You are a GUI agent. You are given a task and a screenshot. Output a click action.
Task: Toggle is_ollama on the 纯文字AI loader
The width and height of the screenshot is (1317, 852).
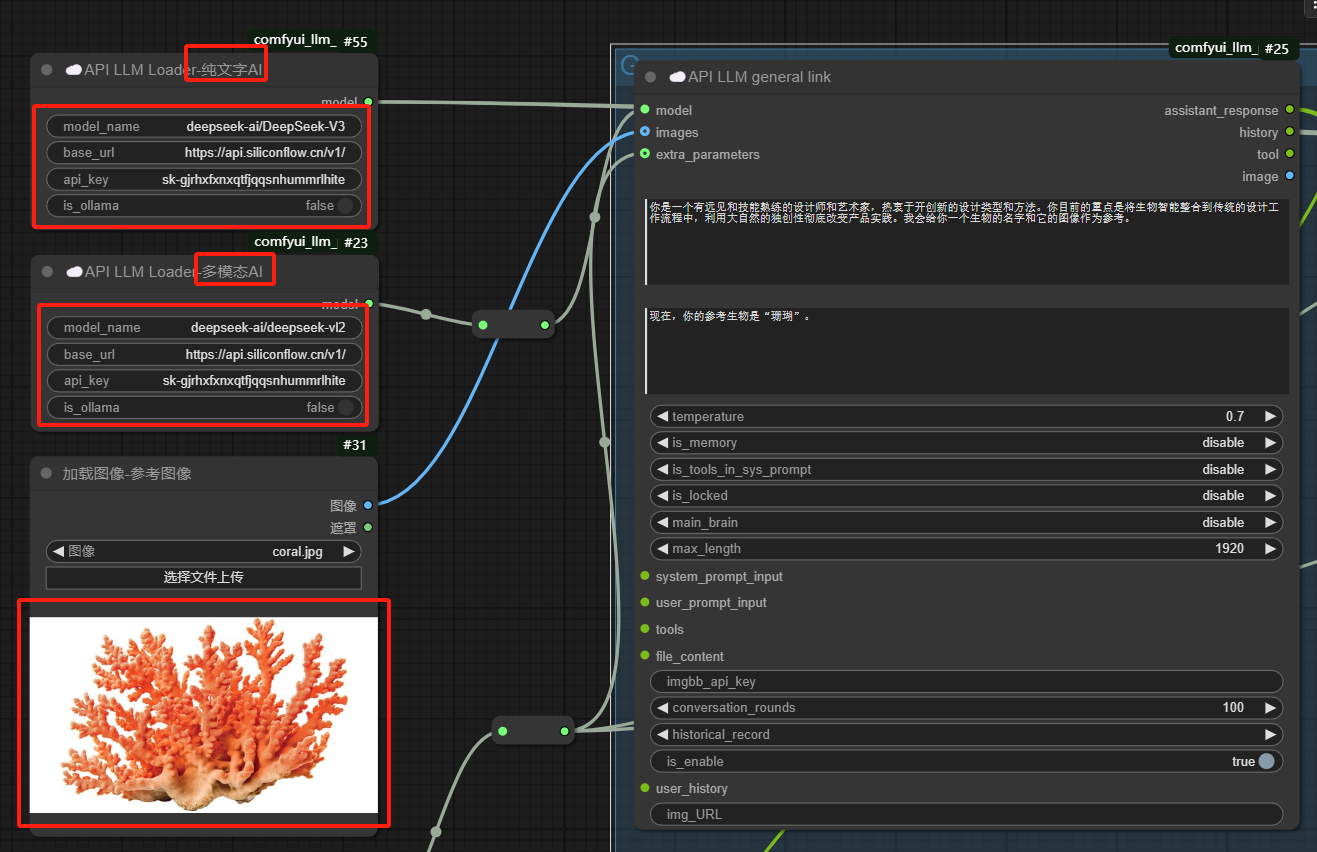345,206
